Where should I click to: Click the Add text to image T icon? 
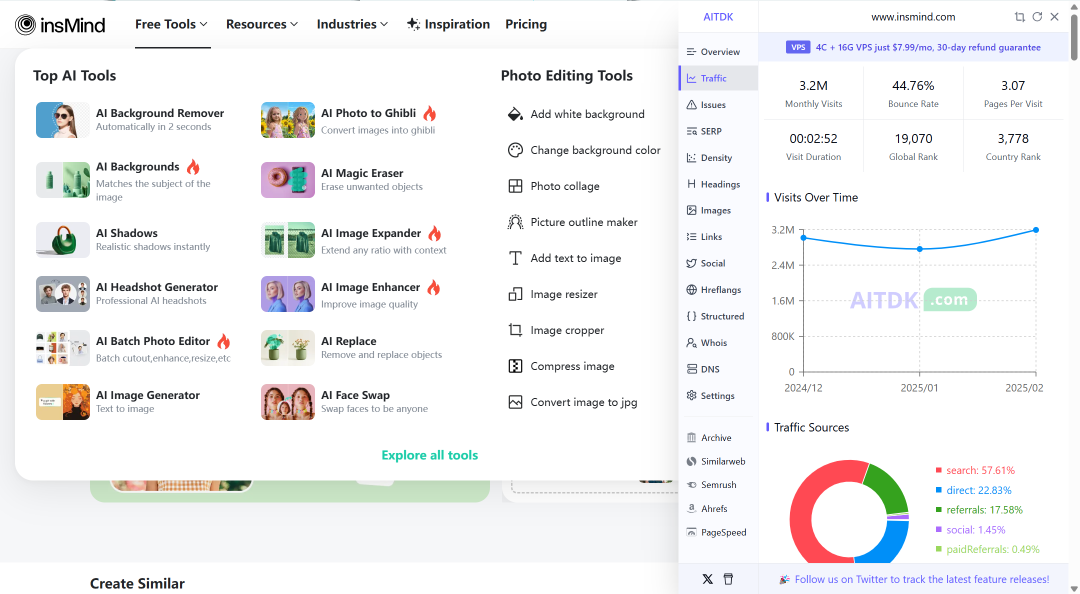point(515,258)
